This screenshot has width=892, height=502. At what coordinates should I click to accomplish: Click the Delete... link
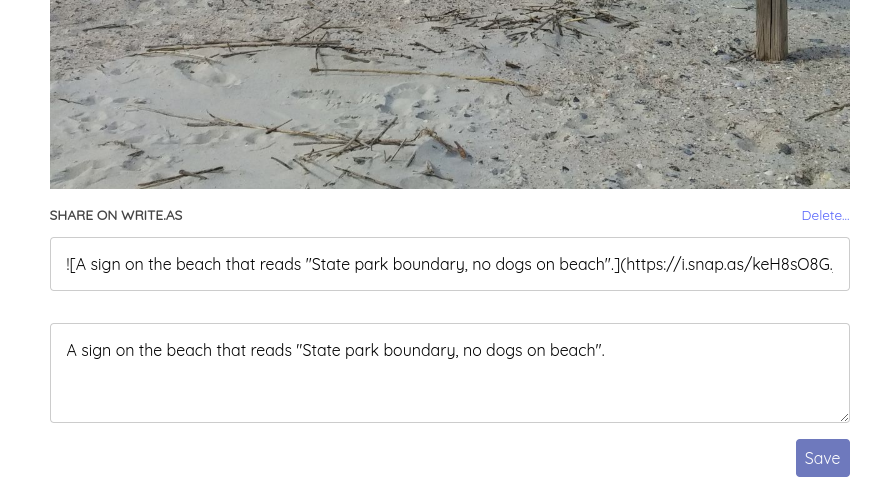point(825,215)
